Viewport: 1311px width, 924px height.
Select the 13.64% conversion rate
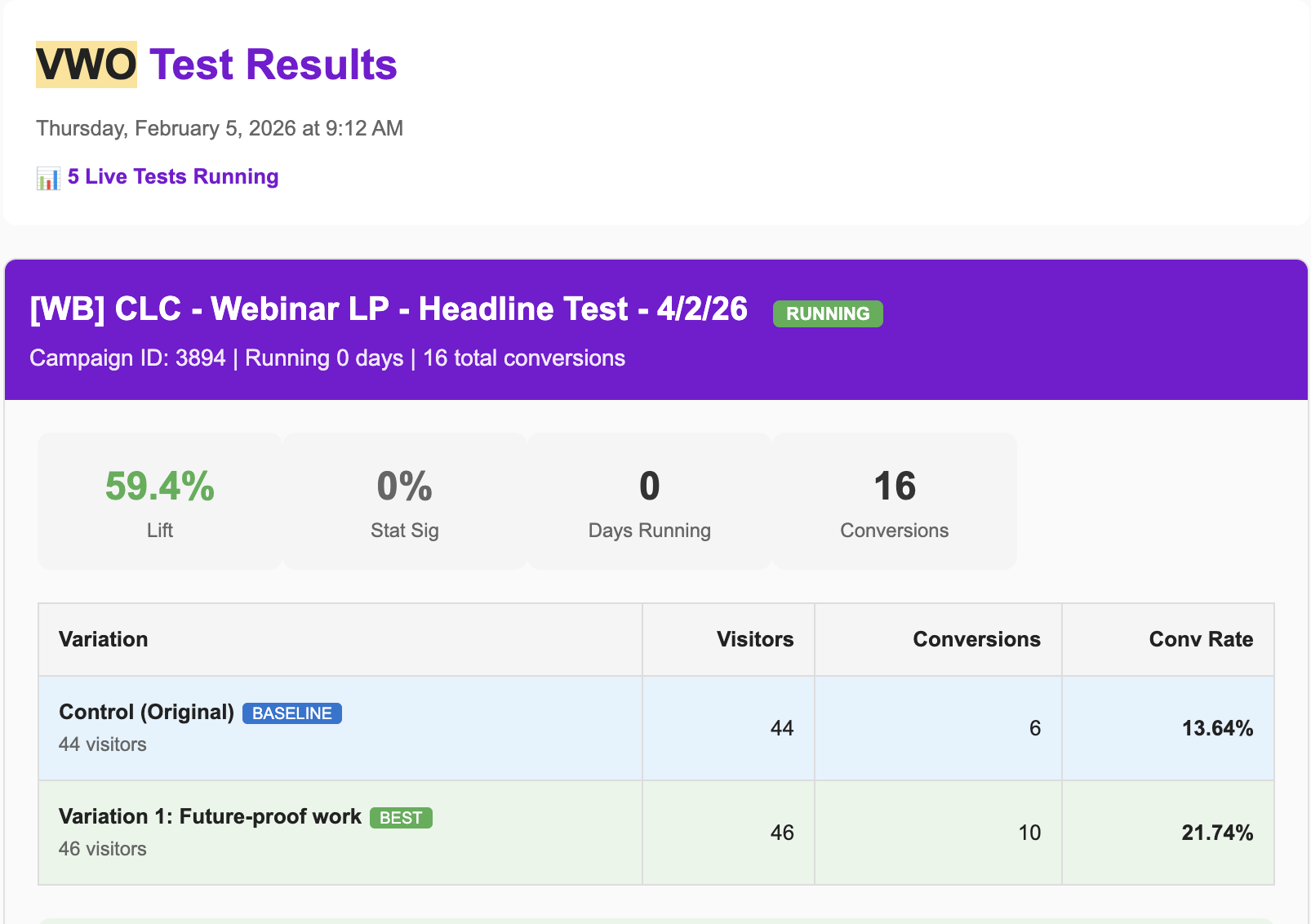tap(1217, 728)
